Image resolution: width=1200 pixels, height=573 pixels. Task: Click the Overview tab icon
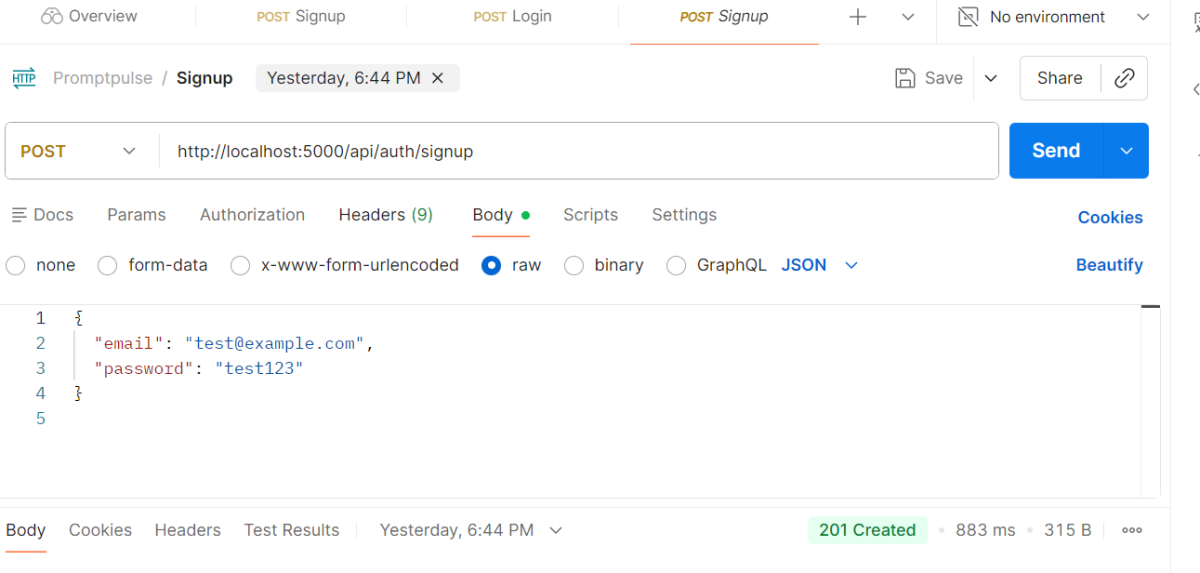pyautogui.click(x=51, y=17)
